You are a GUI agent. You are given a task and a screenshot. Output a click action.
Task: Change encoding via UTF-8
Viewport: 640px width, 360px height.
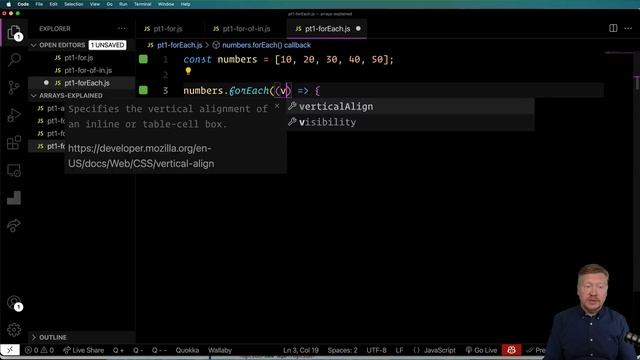(376, 350)
